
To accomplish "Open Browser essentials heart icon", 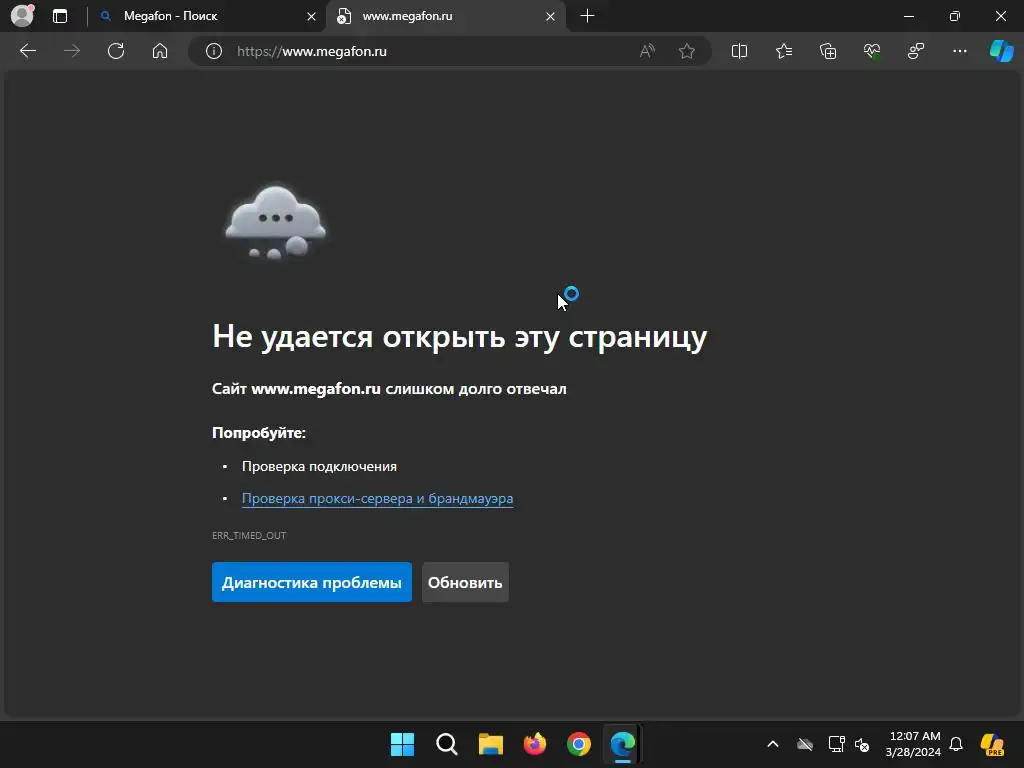I will 872,51.
